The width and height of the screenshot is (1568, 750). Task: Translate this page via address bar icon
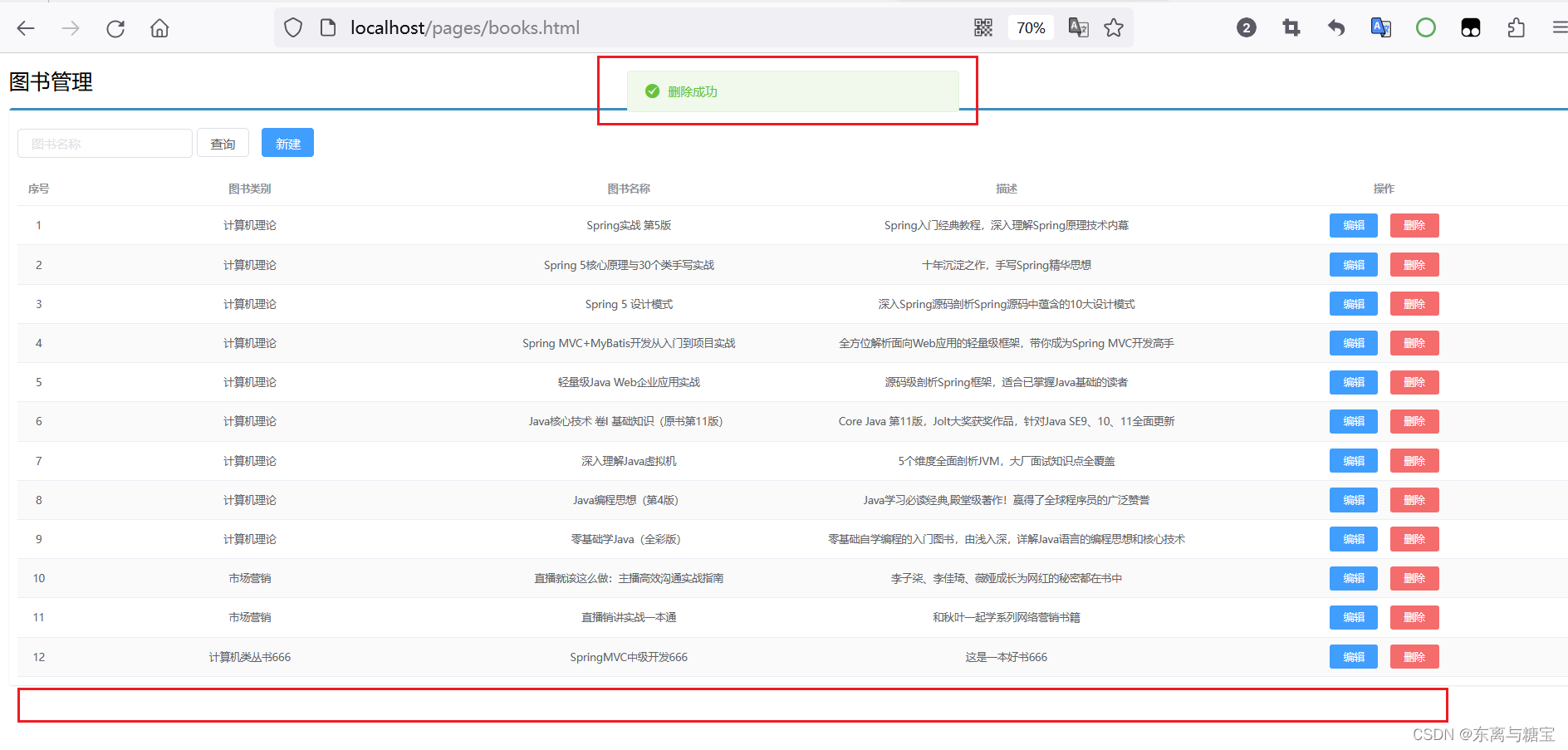coord(1079,28)
